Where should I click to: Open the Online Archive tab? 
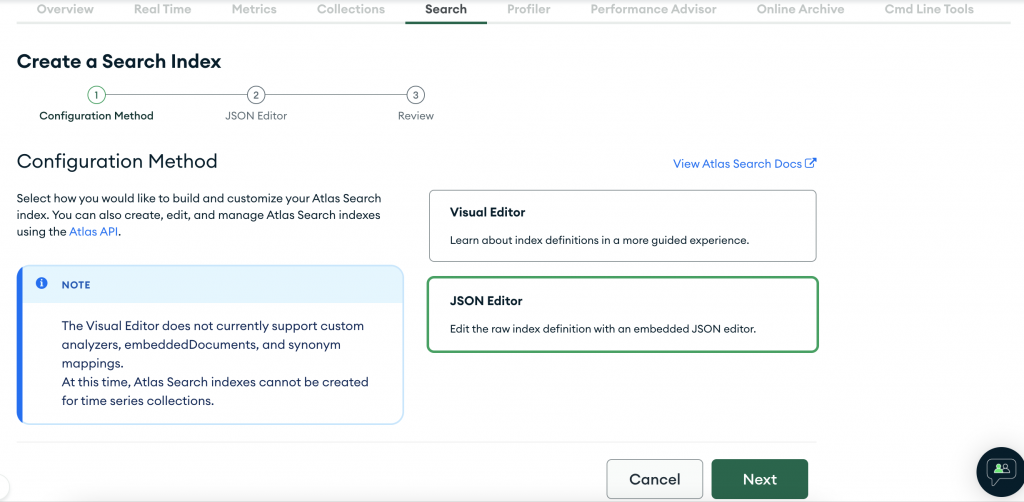pyautogui.click(x=800, y=9)
